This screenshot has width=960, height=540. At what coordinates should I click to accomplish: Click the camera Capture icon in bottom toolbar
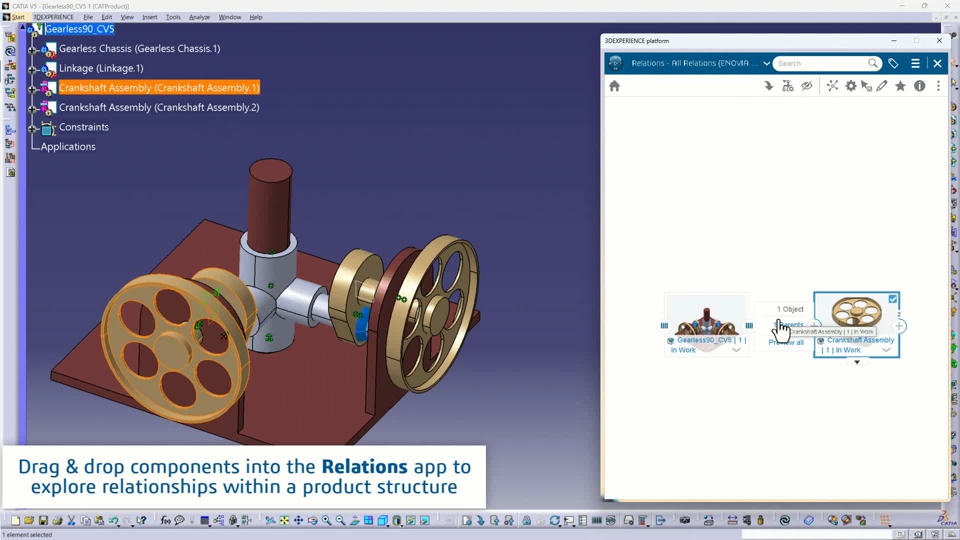685,520
